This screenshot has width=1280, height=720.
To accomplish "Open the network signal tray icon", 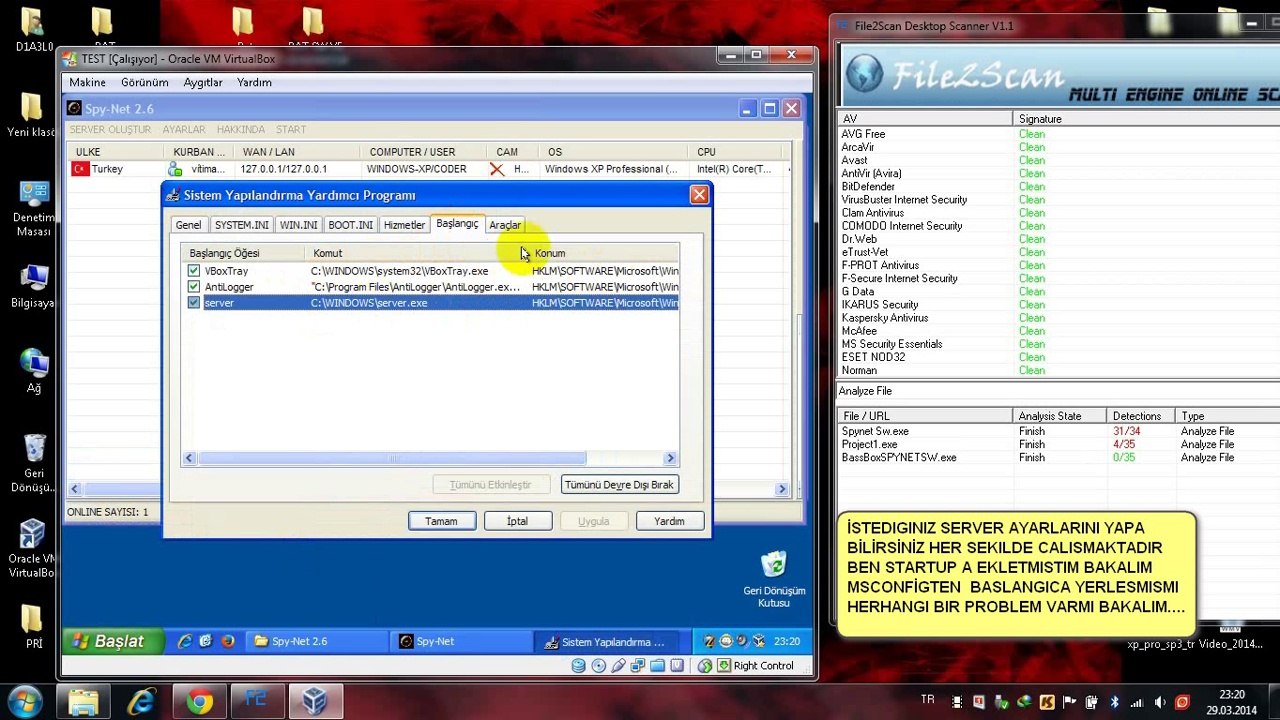I will 1137,702.
